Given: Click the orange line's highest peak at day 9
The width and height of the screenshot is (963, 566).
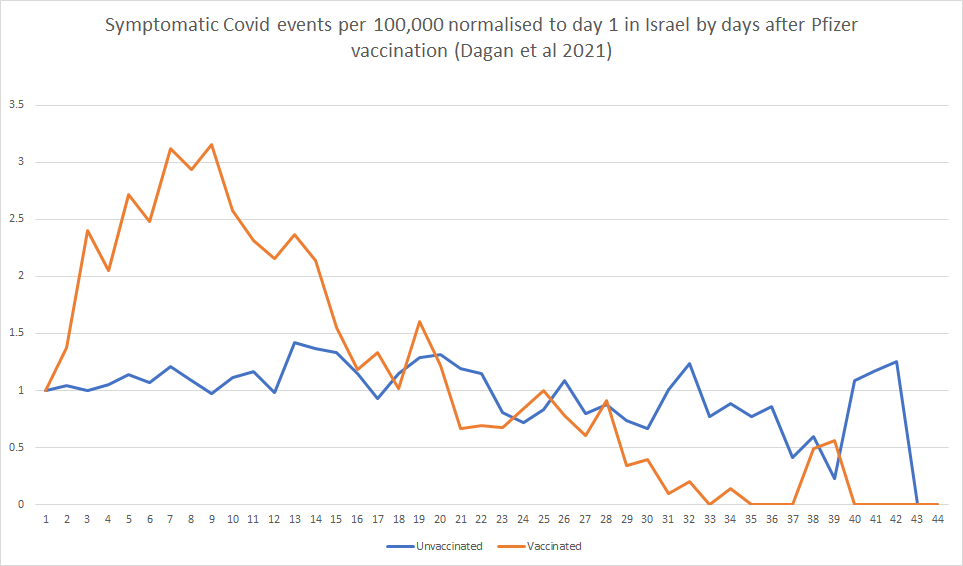Looking at the screenshot, I should tap(211, 145).
